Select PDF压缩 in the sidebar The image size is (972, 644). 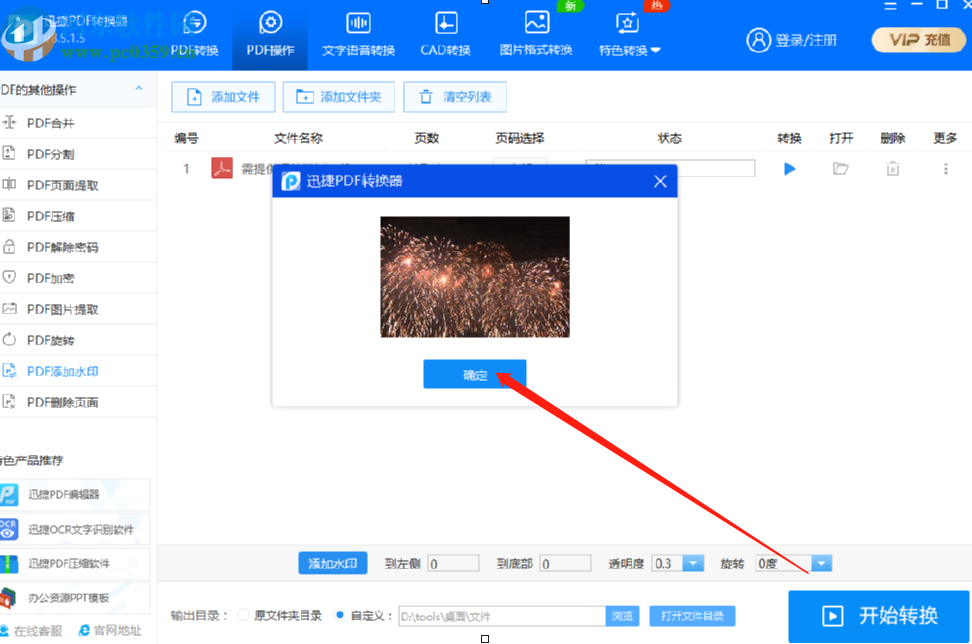click(x=77, y=216)
